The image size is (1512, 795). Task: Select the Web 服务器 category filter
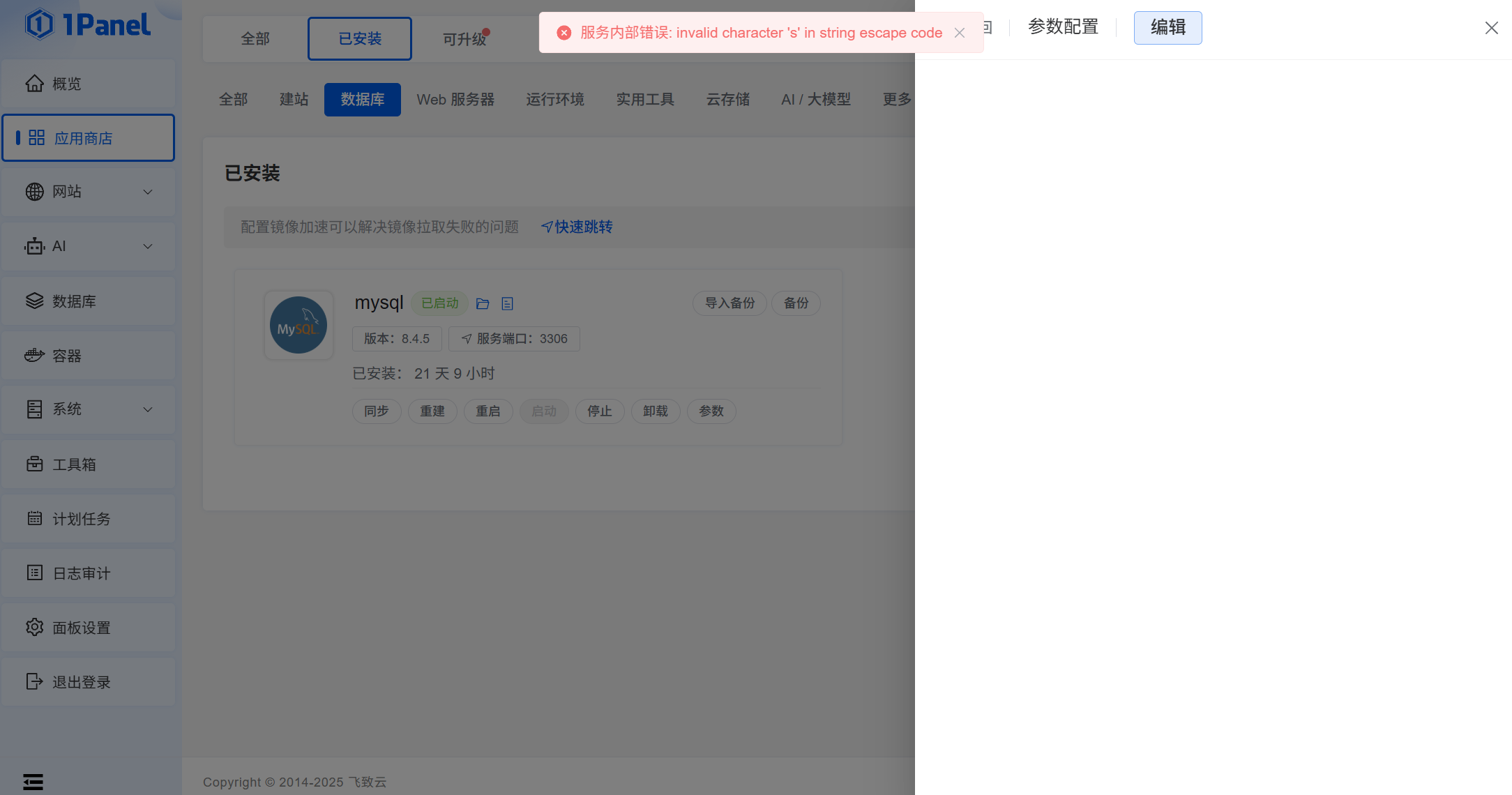click(x=456, y=100)
